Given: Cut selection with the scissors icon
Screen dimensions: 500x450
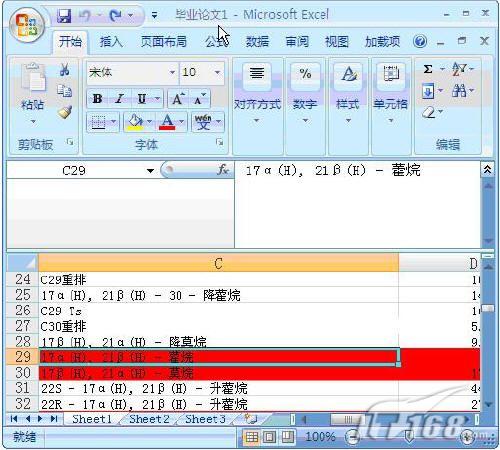Looking at the screenshot, I should (65, 70).
